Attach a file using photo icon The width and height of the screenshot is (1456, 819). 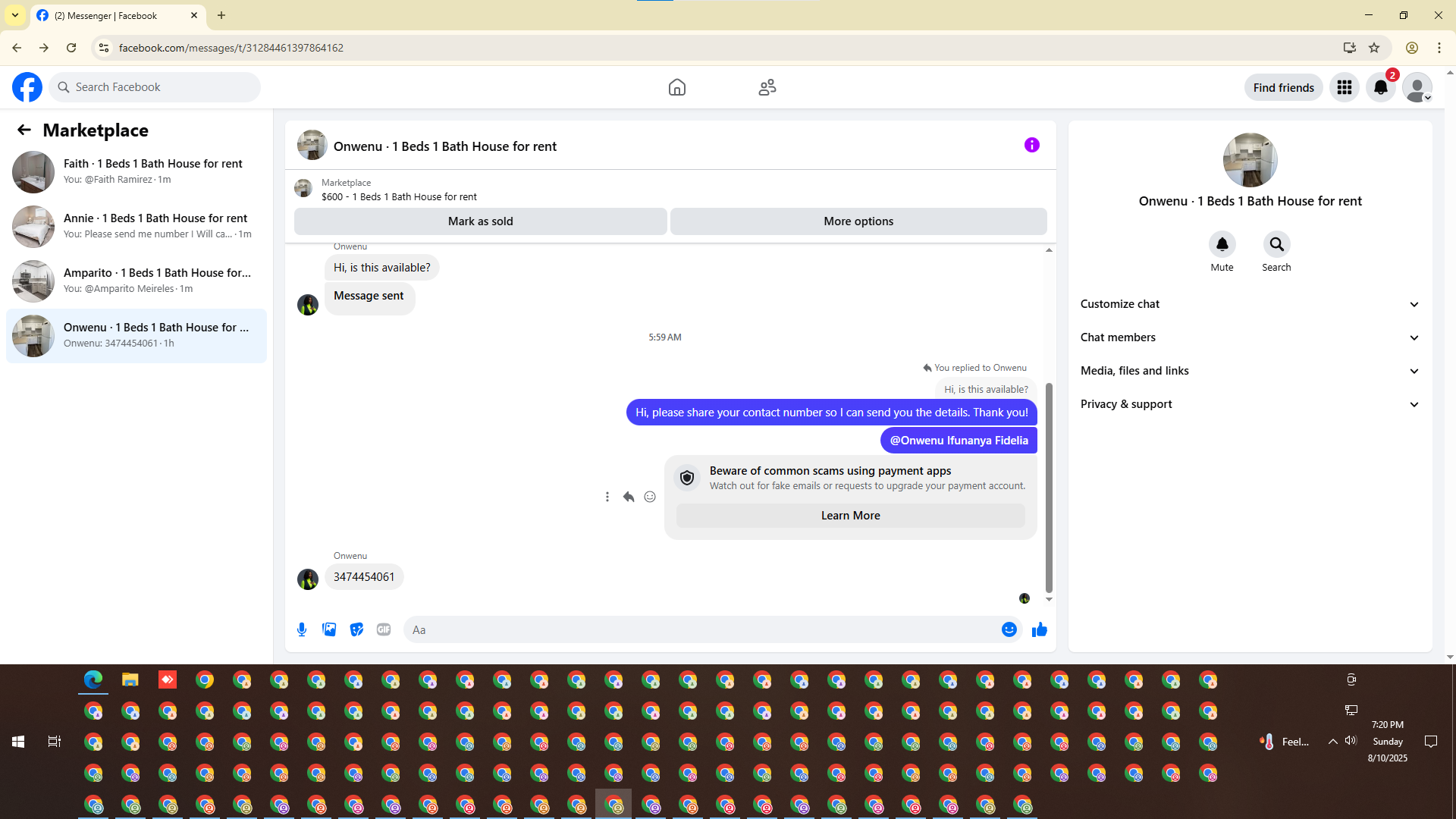[329, 629]
